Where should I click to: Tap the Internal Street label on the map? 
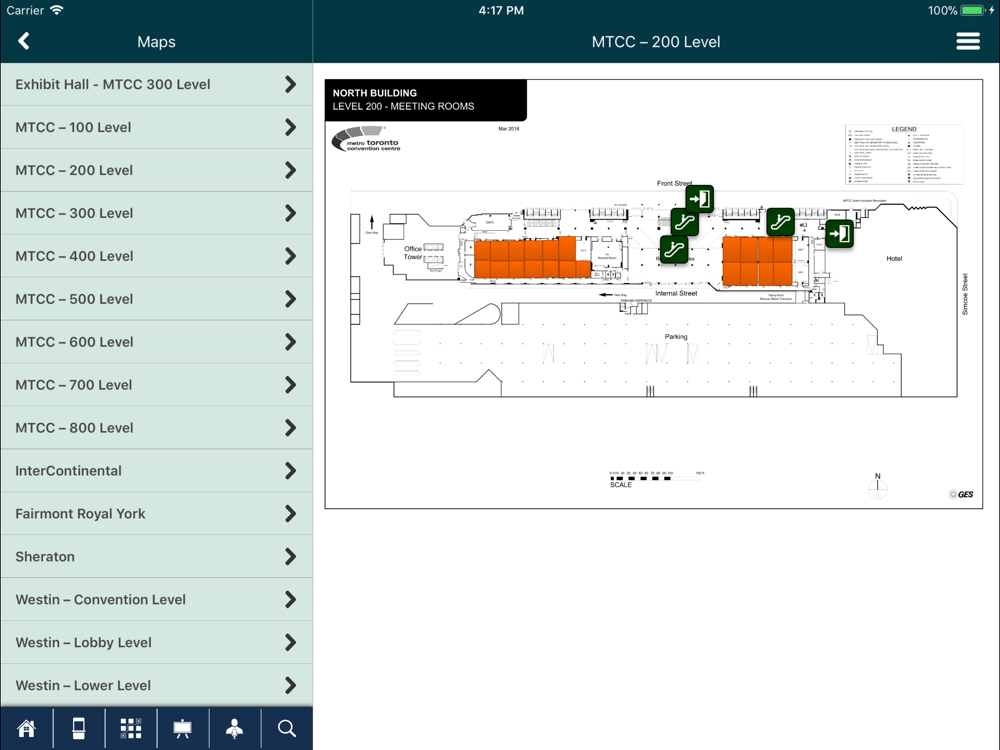676,293
